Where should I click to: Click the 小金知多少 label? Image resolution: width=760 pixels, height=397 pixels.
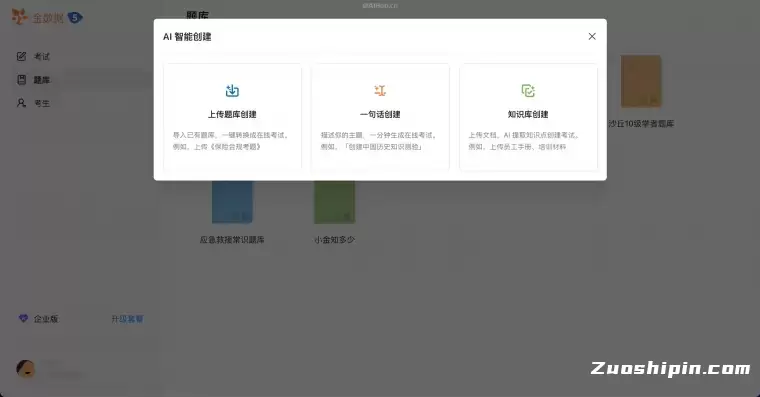tap(334, 239)
